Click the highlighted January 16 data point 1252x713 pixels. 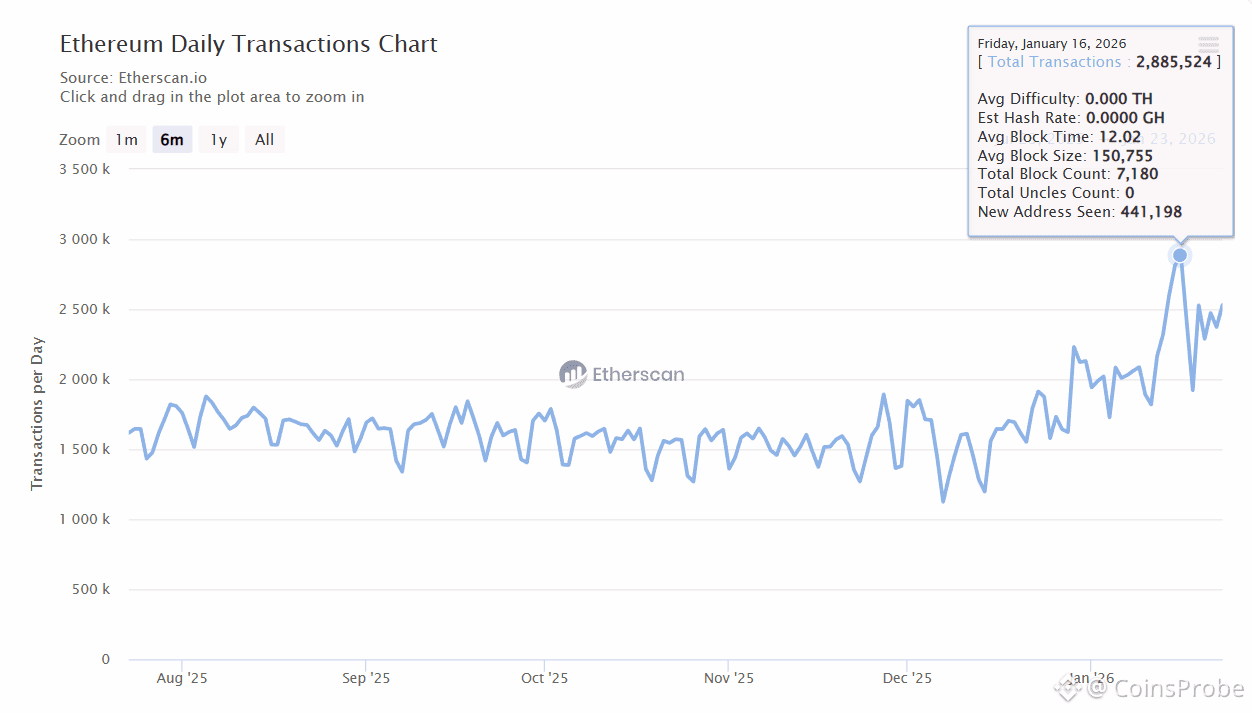[1180, 256]
